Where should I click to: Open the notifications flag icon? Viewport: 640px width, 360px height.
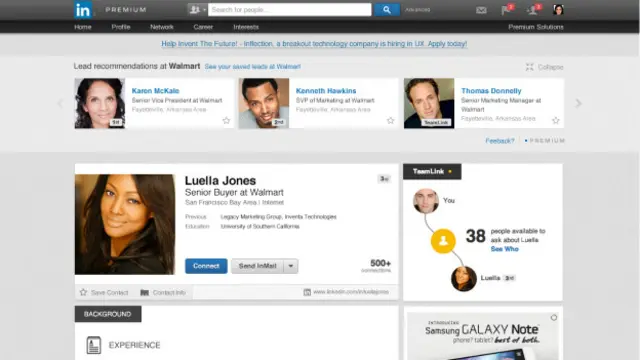tap(506, 10)
